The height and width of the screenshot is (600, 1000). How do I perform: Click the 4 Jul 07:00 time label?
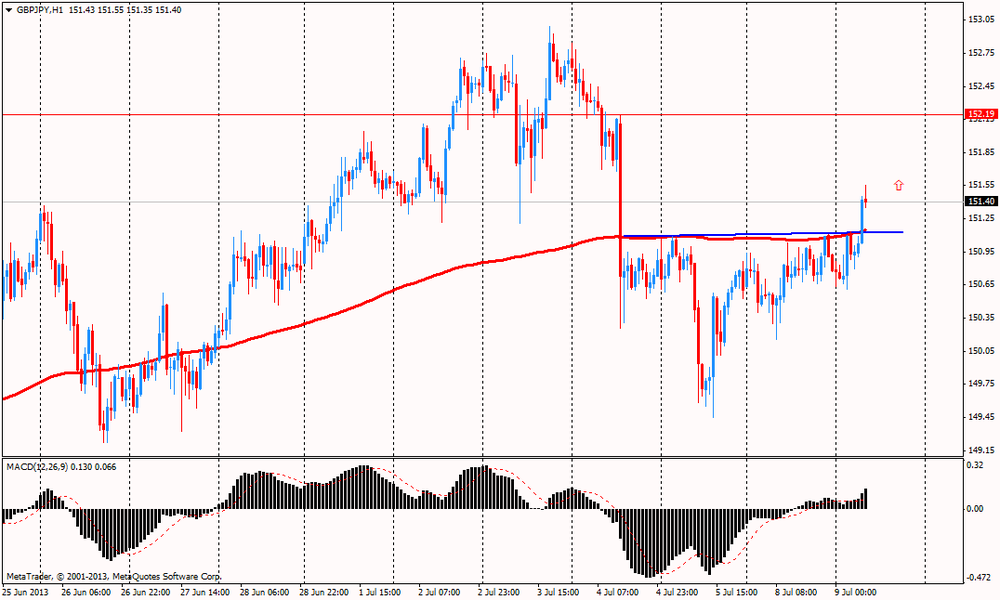click(618, 592)
